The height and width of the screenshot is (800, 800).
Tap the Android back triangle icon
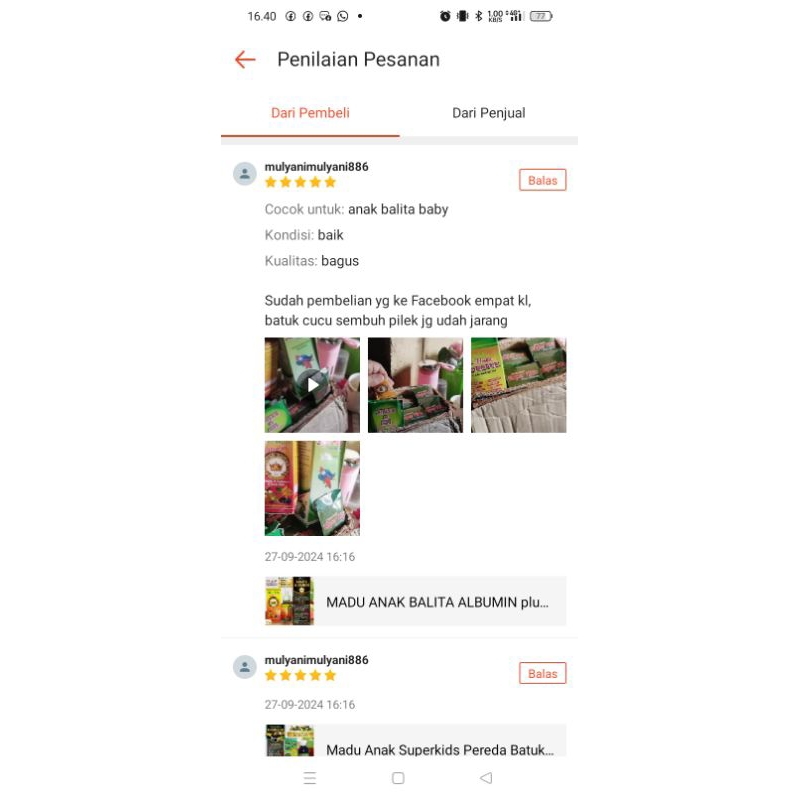(486, 778)
